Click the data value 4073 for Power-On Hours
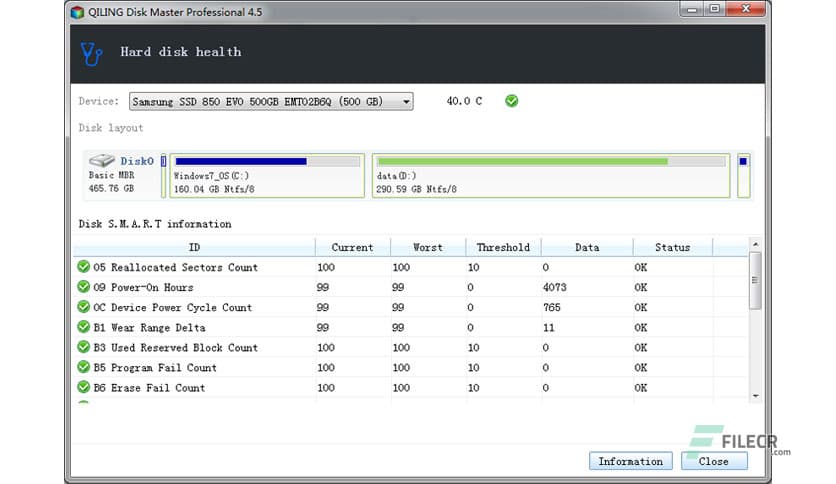The width and height of the screenshot is (836, 484). pyautogui.click(x=554, y=287)
